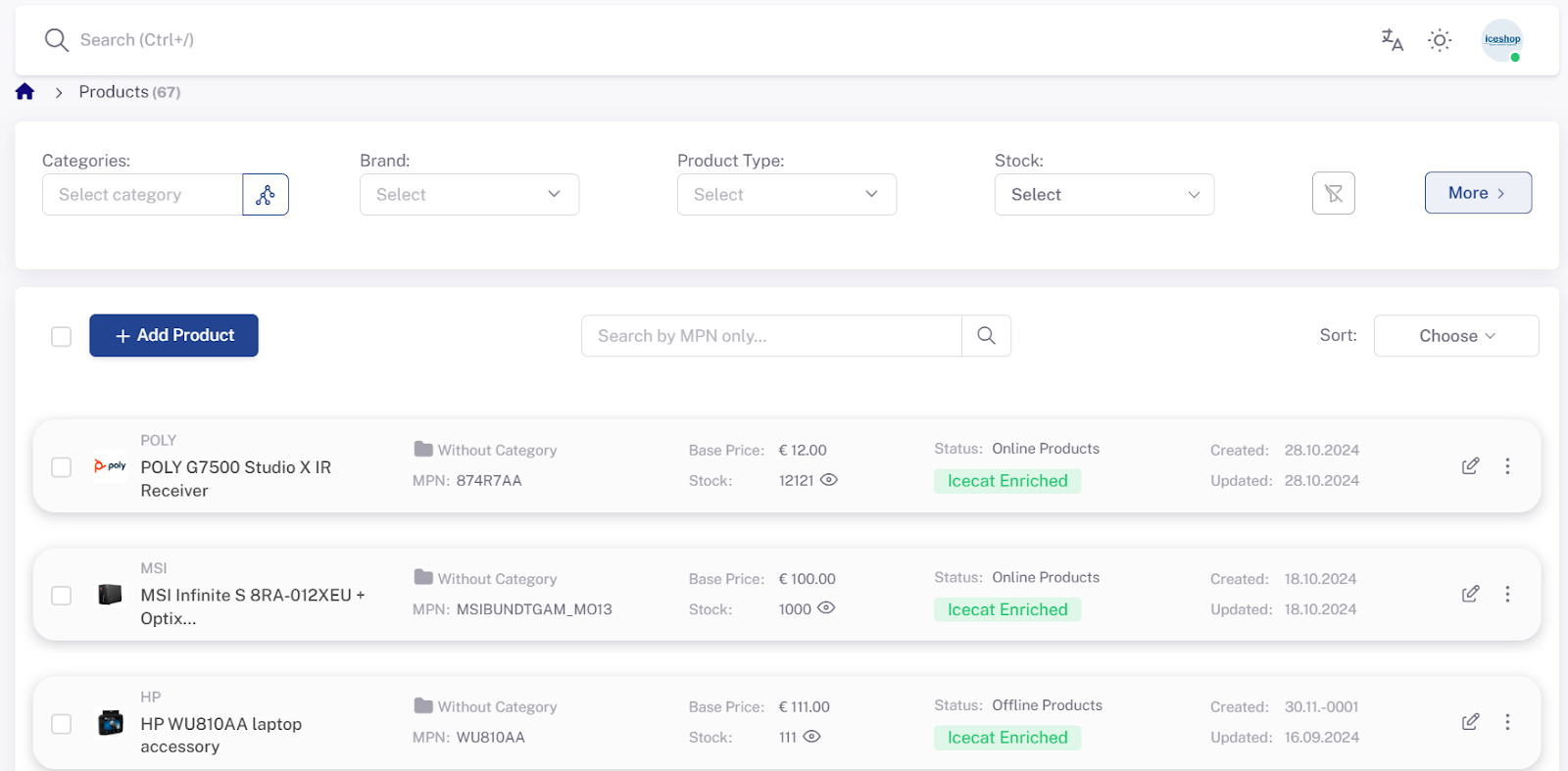Click the Add Product button
This screenshot has height=771, width=1568.
173,335
